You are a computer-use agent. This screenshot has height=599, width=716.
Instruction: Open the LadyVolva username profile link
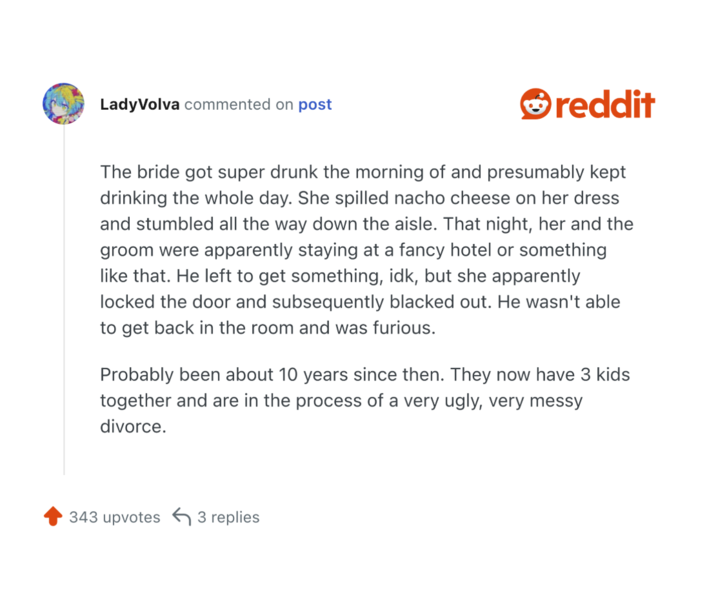[x=140, y=104]
